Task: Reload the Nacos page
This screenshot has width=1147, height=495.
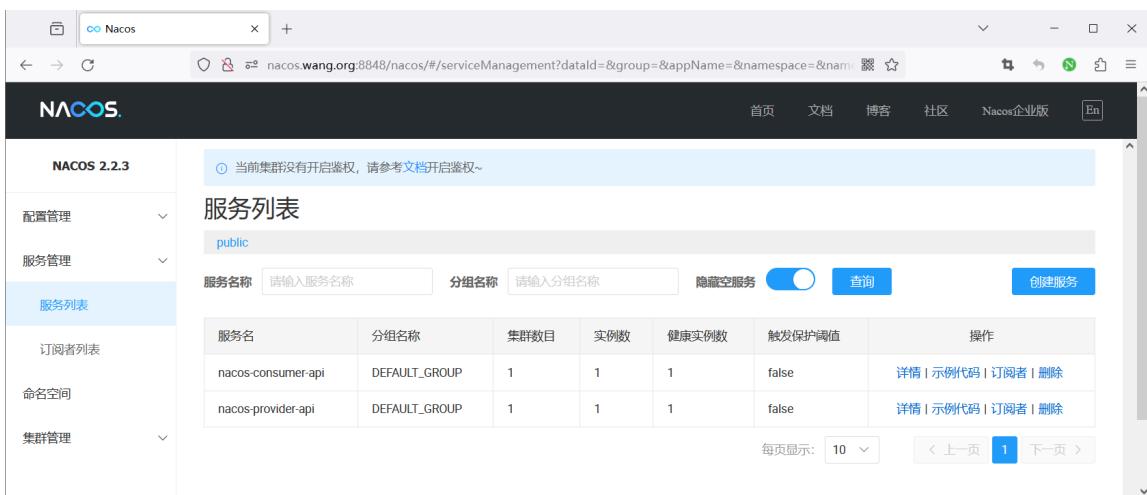Action: 87,65
